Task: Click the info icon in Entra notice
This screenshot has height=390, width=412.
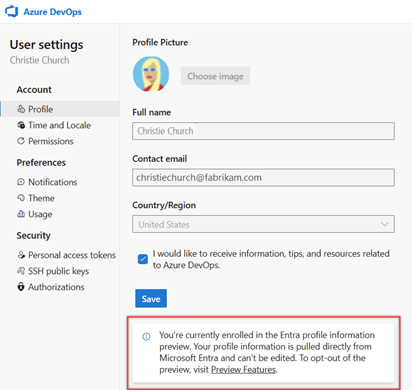Action: click(146, 336)
